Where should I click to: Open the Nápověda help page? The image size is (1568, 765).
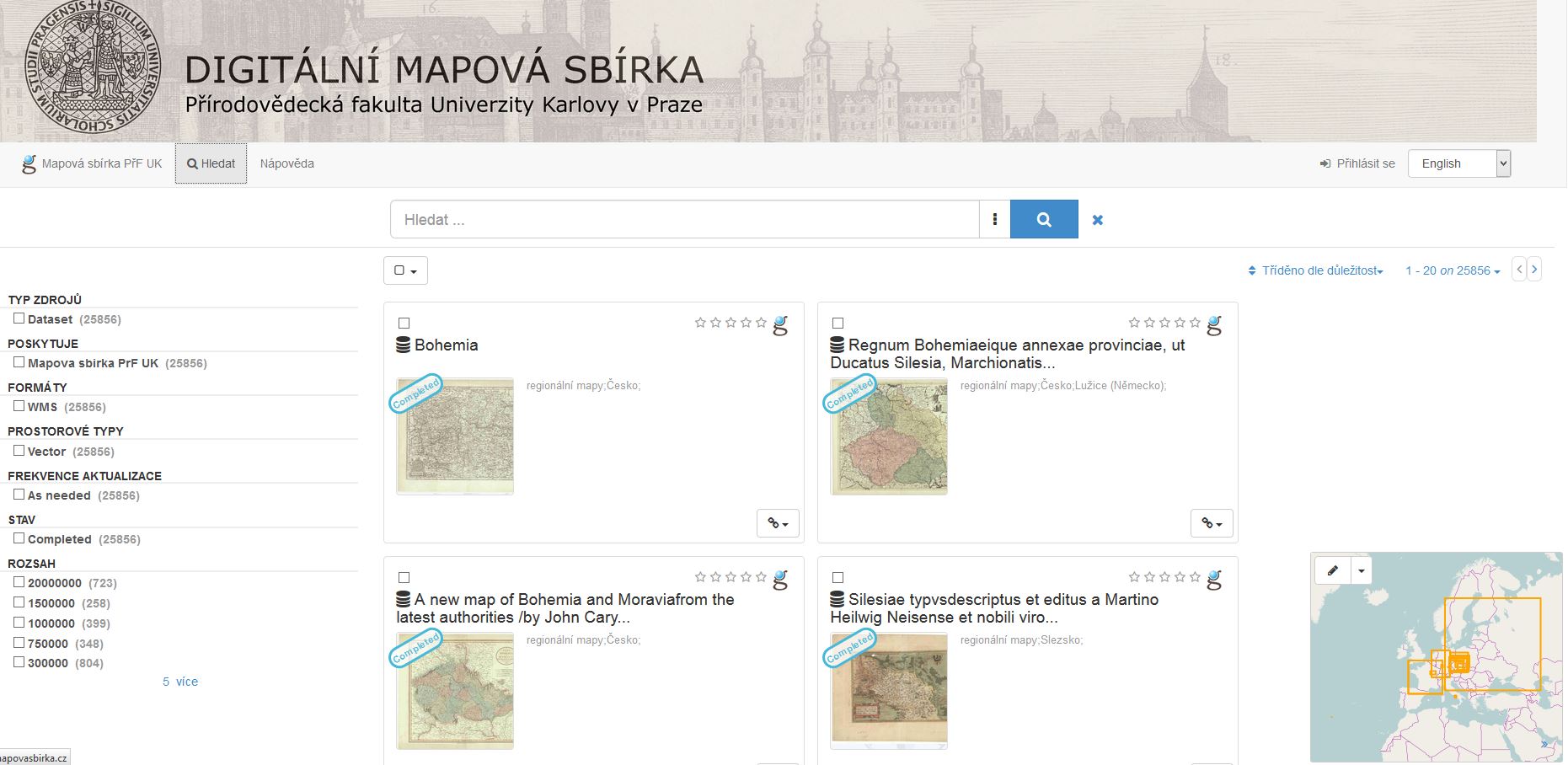pyautogui.click(x=286, y=163)
